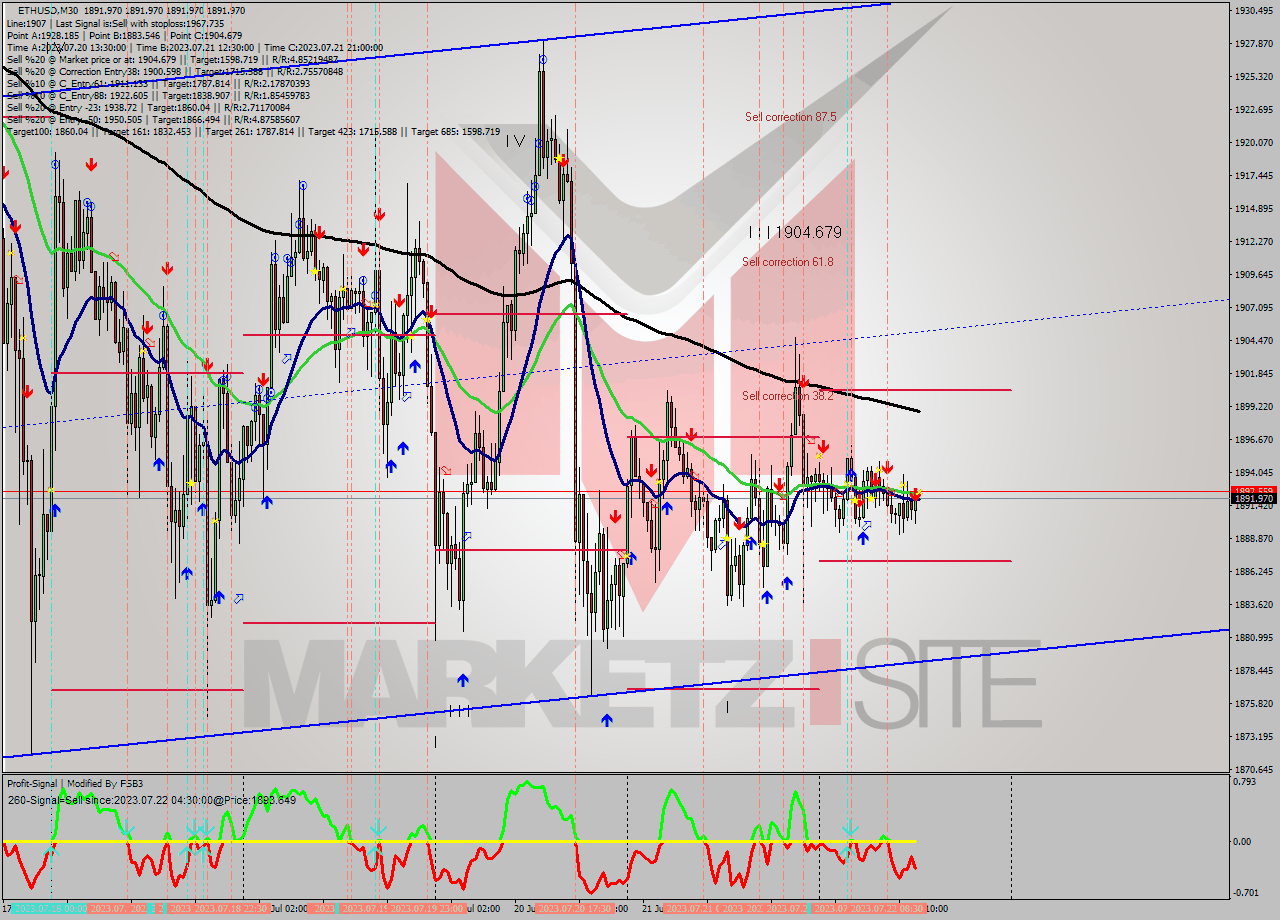Click the red 1891.970 price tag on the right axis
Image resolution: width=1280 pixels, height=920 pixels.
pyautogui.click(x=1253, y=491)
